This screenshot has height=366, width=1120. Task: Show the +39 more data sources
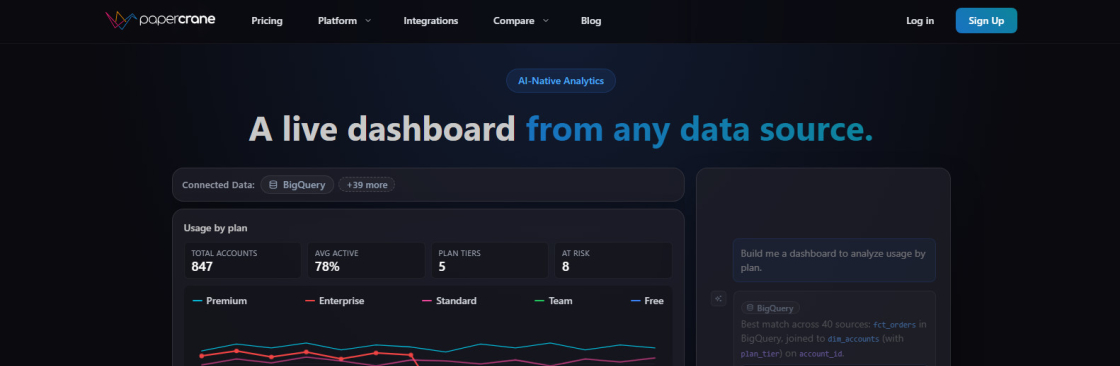tap(366, 184)
